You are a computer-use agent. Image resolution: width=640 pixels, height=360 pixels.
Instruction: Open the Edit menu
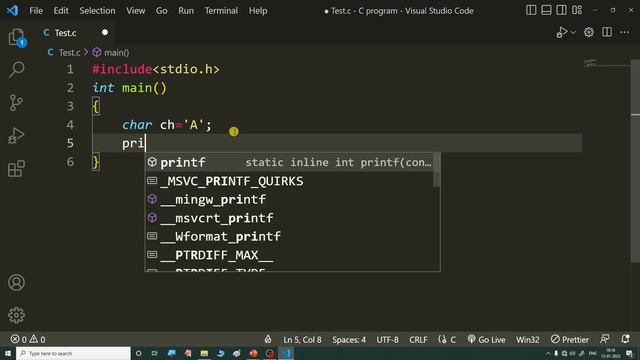tap(61, 11)
